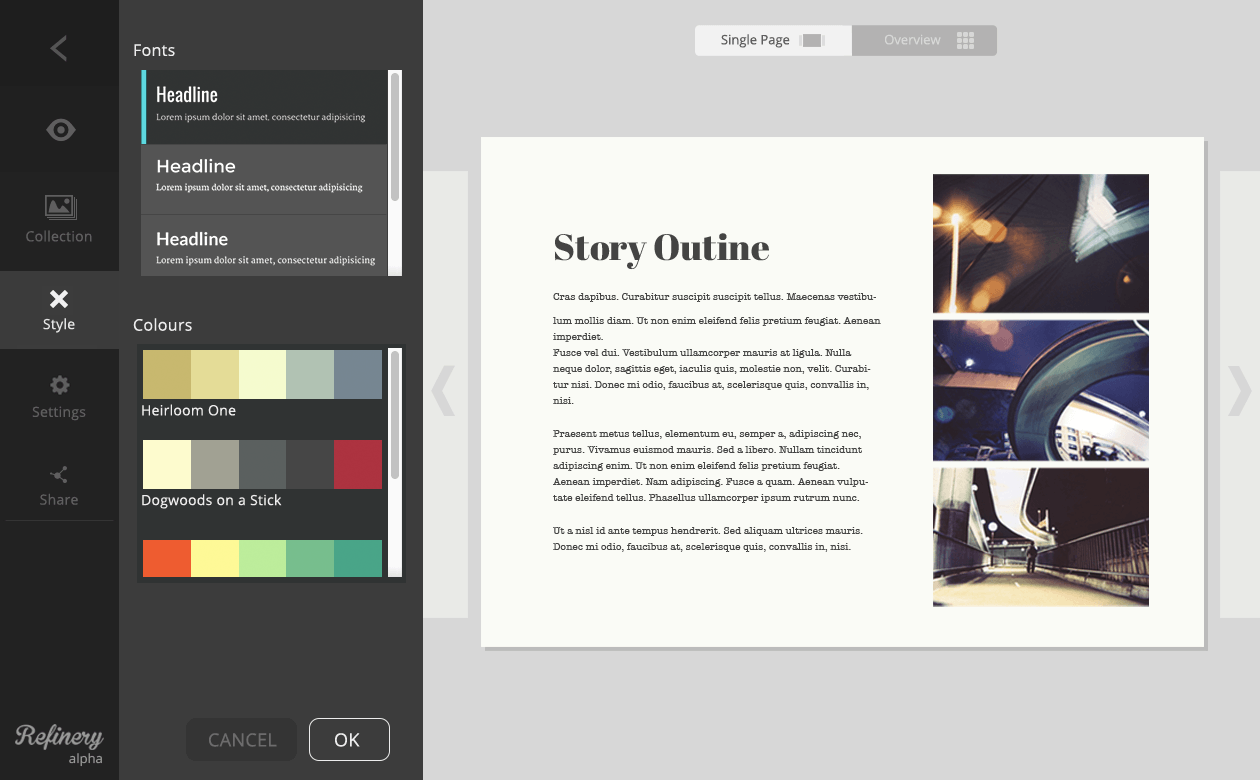This screenshot has height=780, width=1260.
Task: Go to previous page with left chevron
Action: click(x=444, y=391)
